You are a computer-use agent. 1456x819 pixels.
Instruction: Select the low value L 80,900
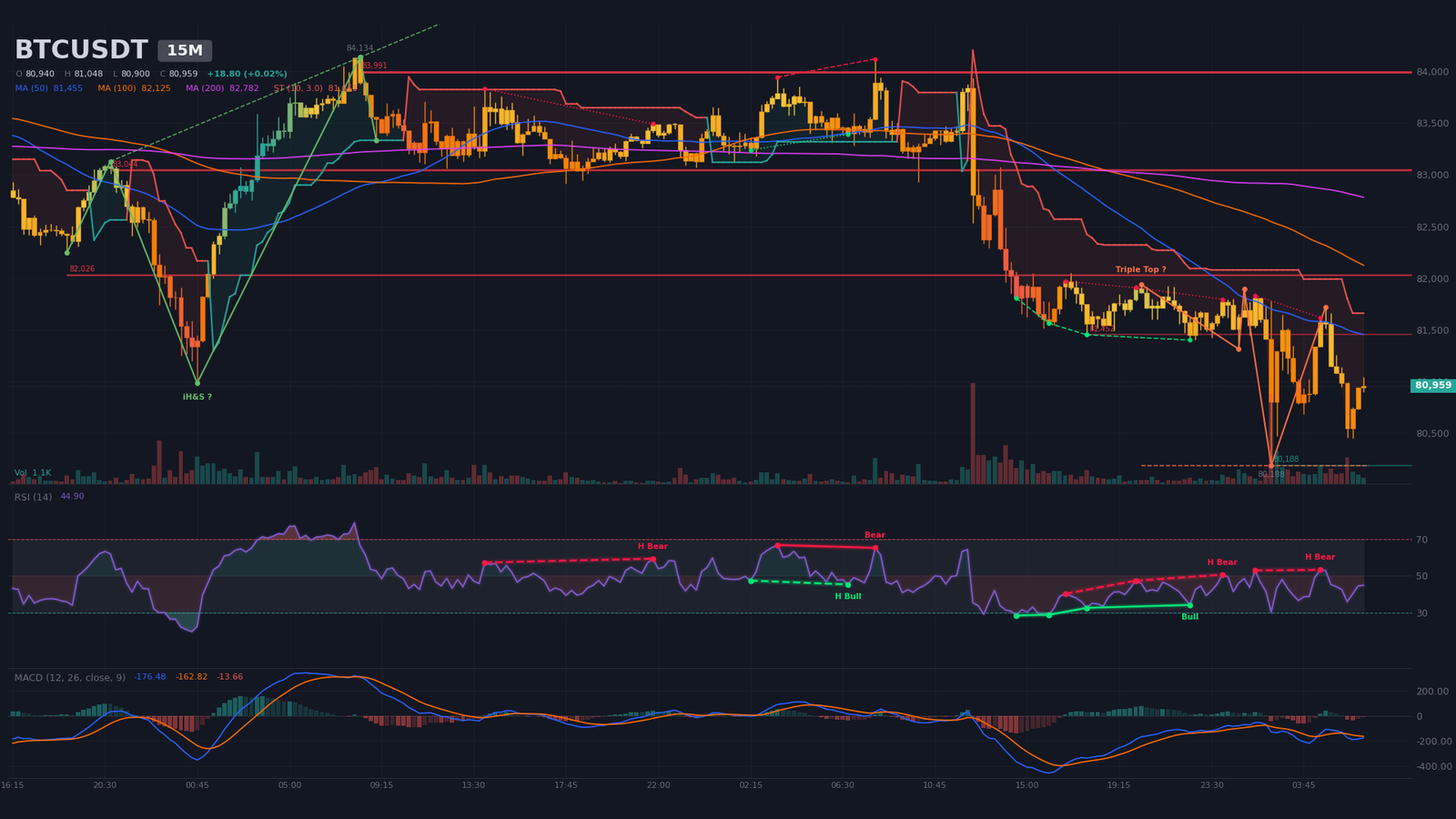[131, 74]
